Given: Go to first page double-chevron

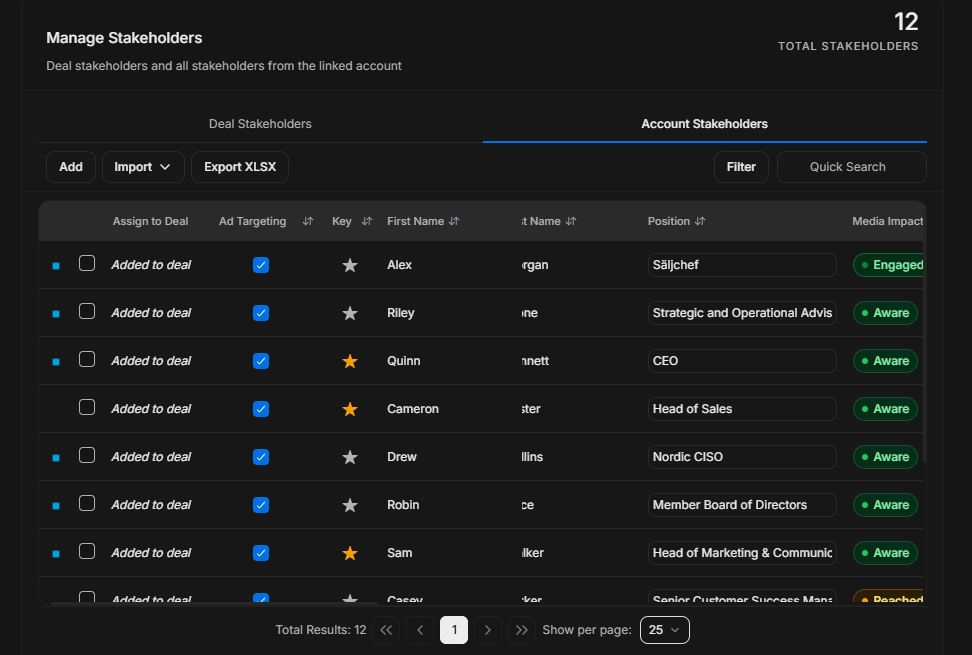Looking at the screenshot, I should coord(386,630).
